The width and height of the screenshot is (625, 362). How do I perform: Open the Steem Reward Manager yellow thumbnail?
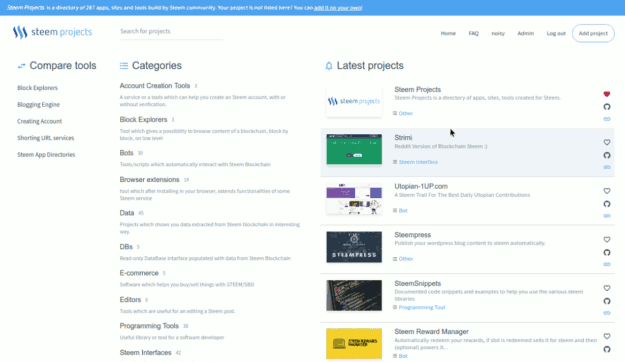354,344
